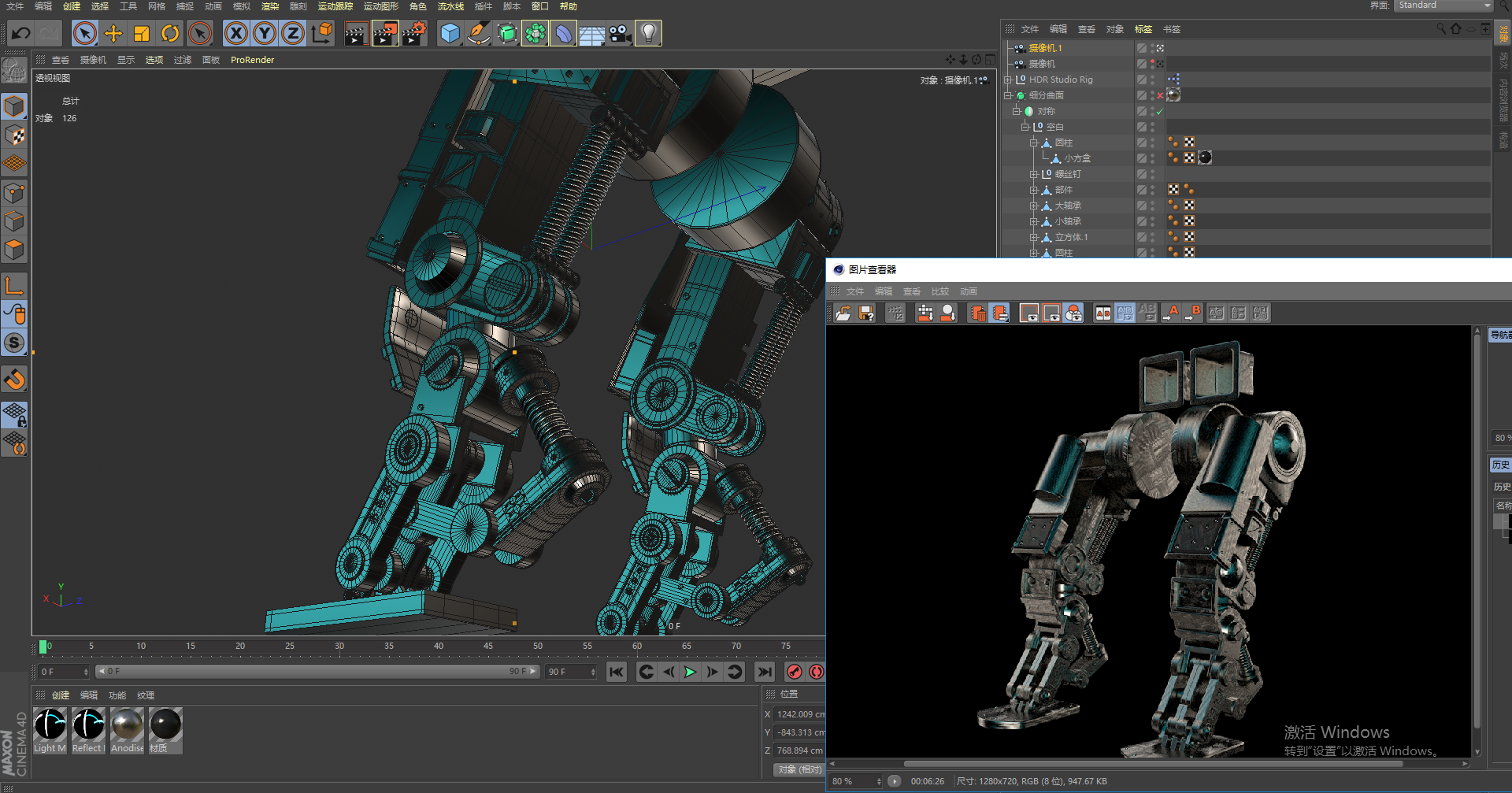Click Set as A compare icon

pyautogui.click(x=1173, y=313)
